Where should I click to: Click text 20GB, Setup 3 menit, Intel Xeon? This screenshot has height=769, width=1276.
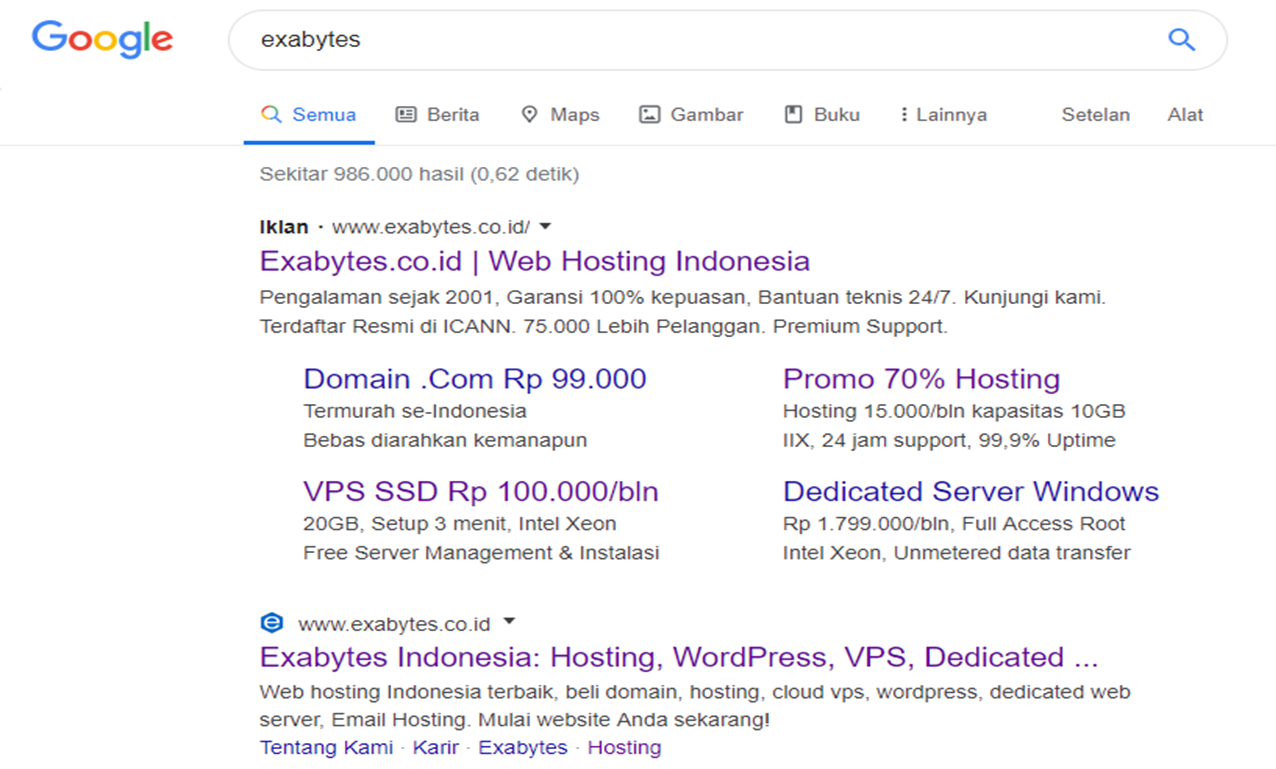(460, 524)
